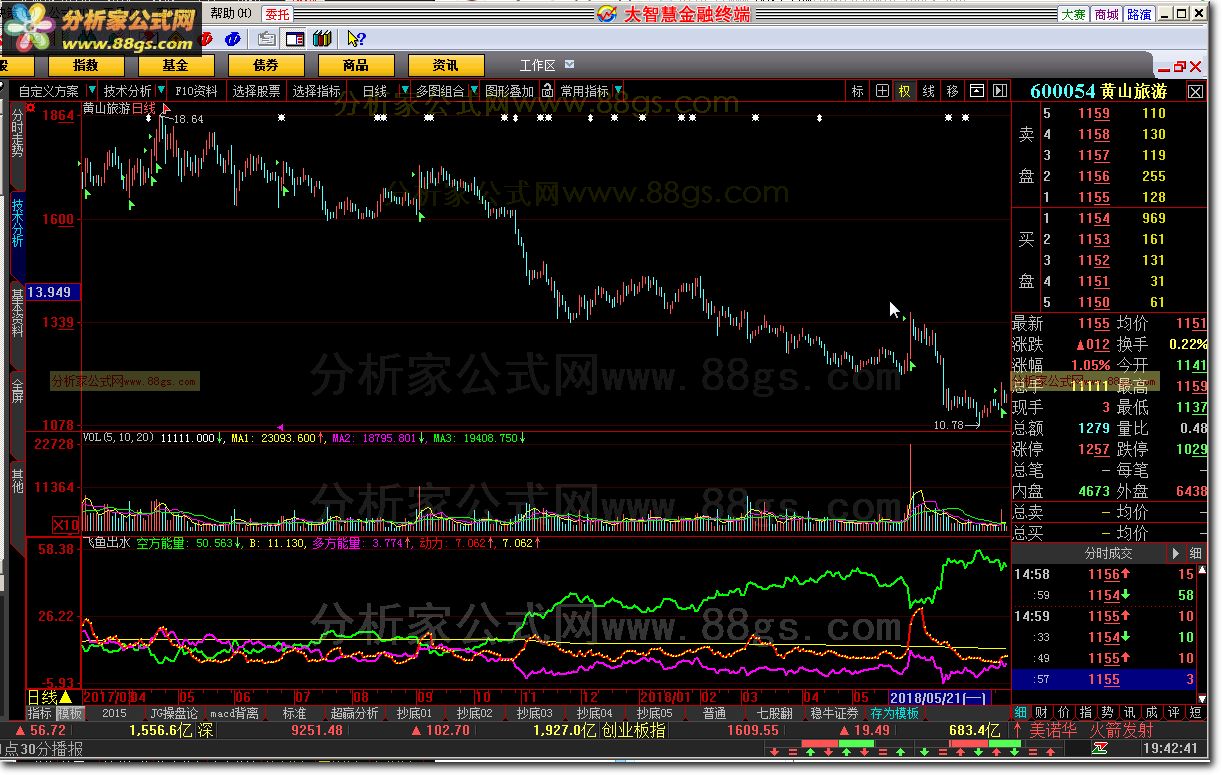Select the 抄底01 template tab
The image size is (1223, 775).
click(414, 714)
